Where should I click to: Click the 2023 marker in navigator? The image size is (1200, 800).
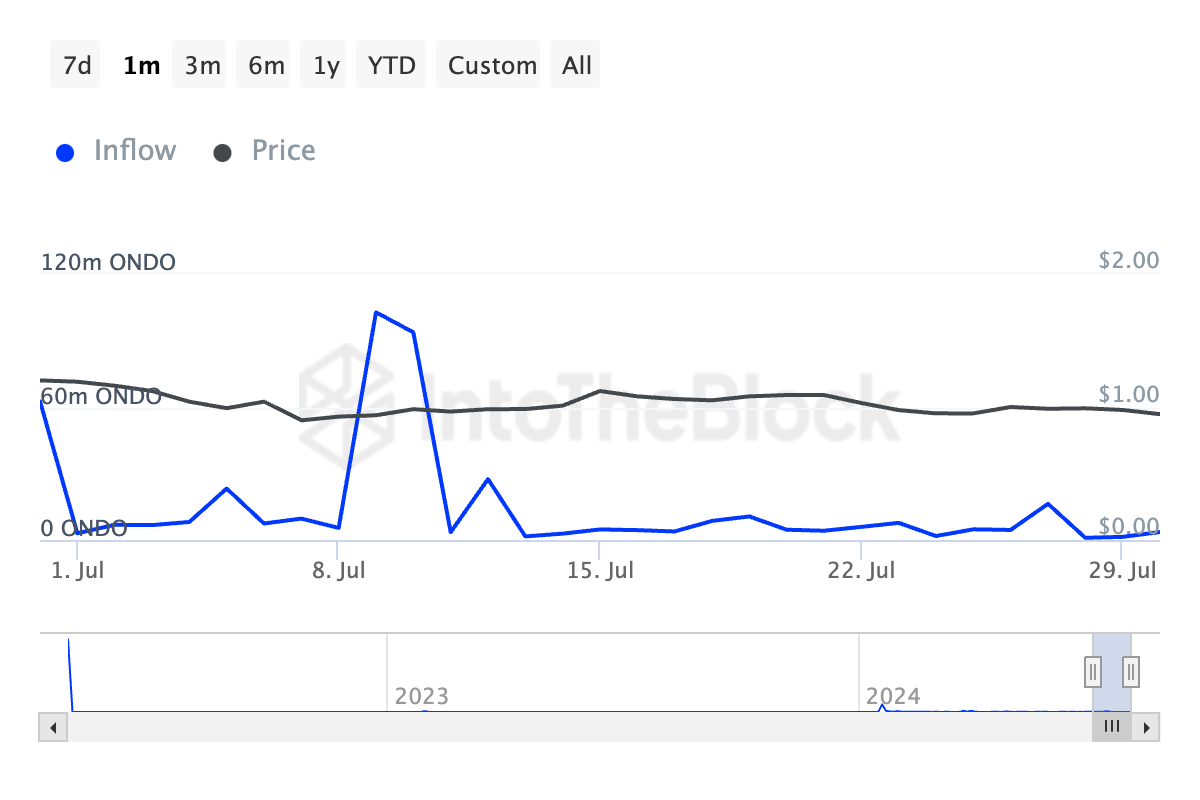pyautogui.click(x=421, y=696)
